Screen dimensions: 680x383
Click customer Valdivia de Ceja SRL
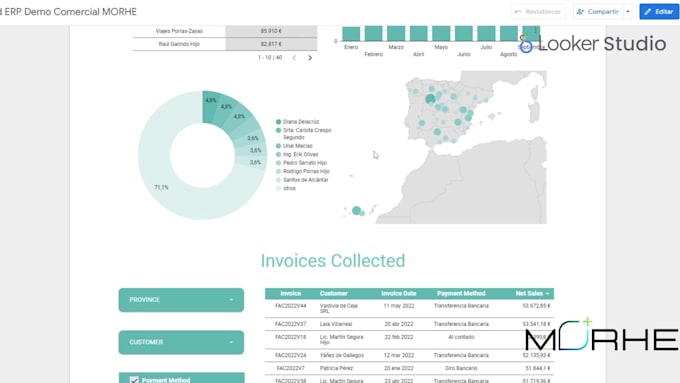click(x=339, y=308)
